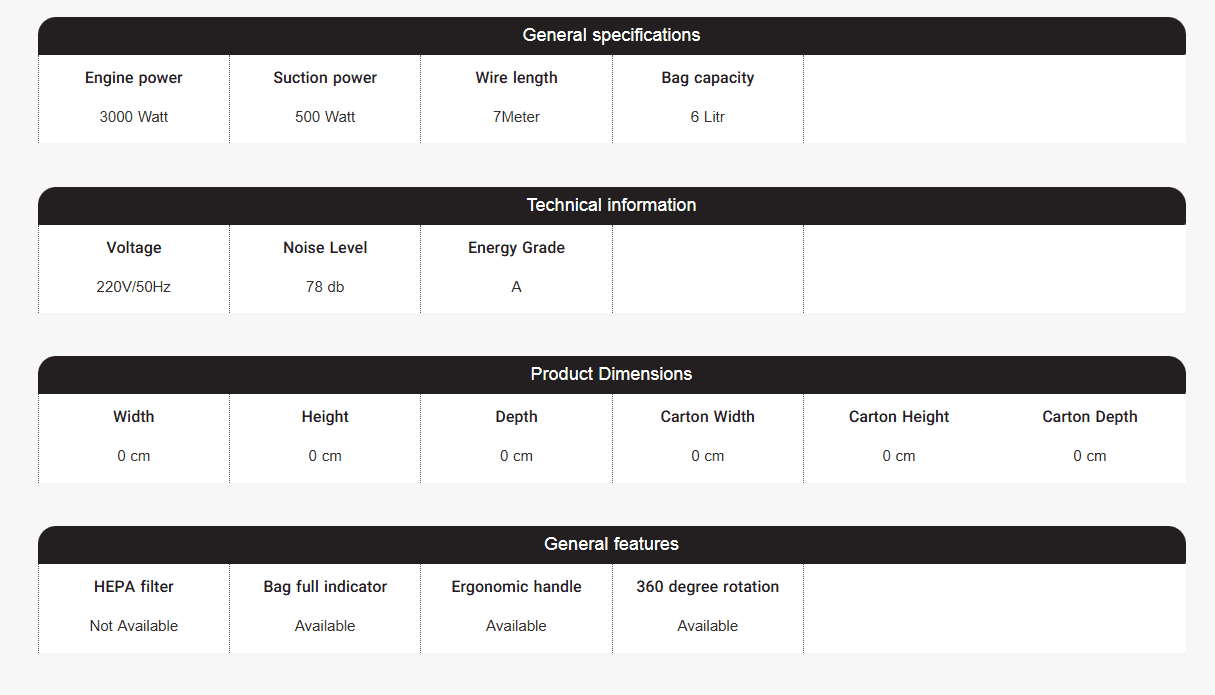Click the Energy Grade A value
The width and height of the screenshot is (1215, 695).
pyautogui.click(x=516, y=287)
